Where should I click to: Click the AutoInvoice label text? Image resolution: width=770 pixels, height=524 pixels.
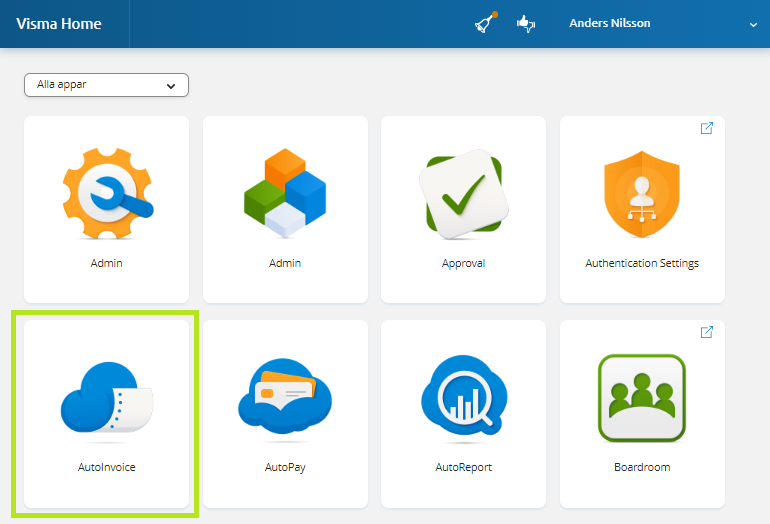[x=107, y=467]
